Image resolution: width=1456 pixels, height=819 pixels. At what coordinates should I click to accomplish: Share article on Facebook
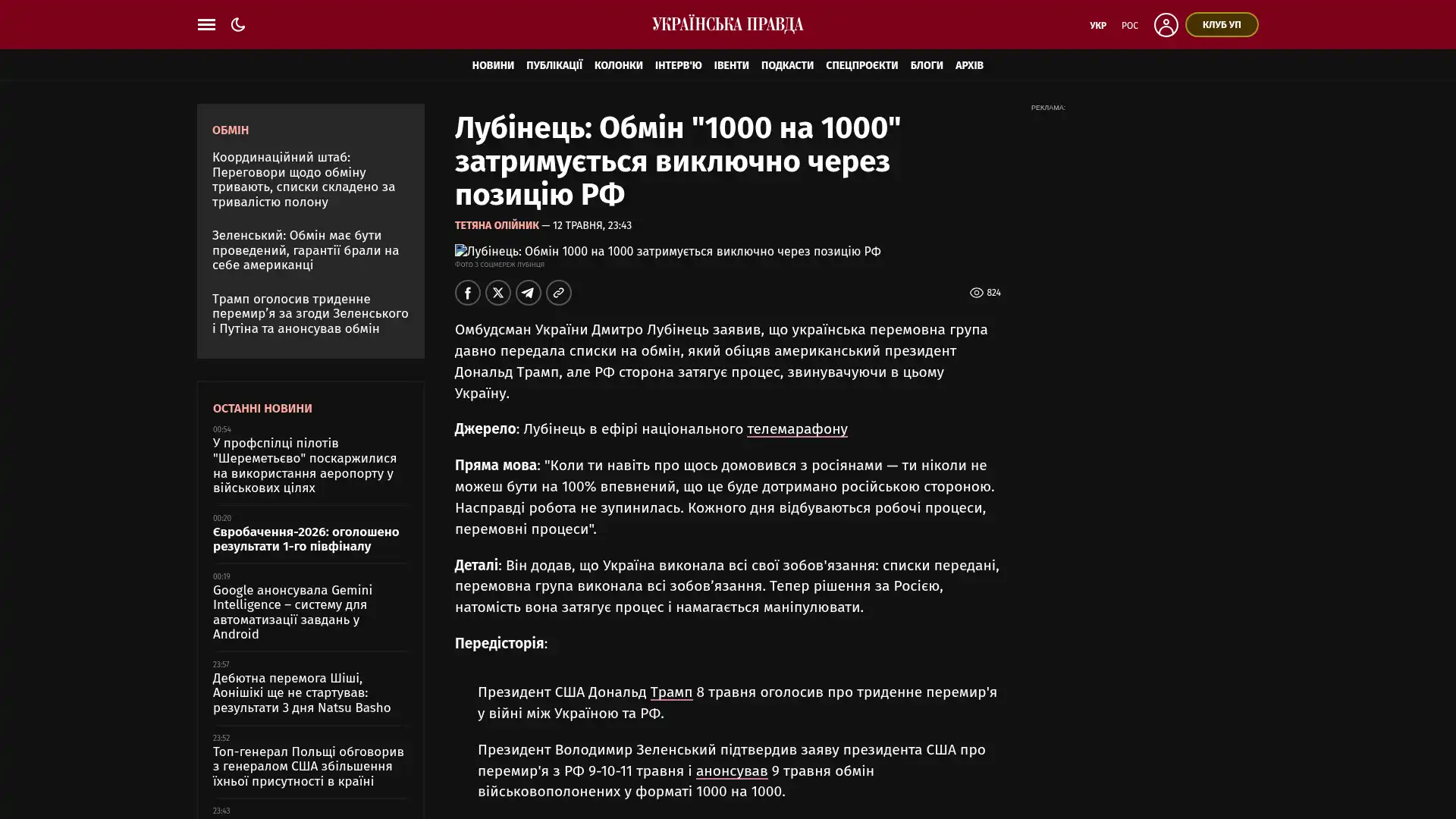467,293
